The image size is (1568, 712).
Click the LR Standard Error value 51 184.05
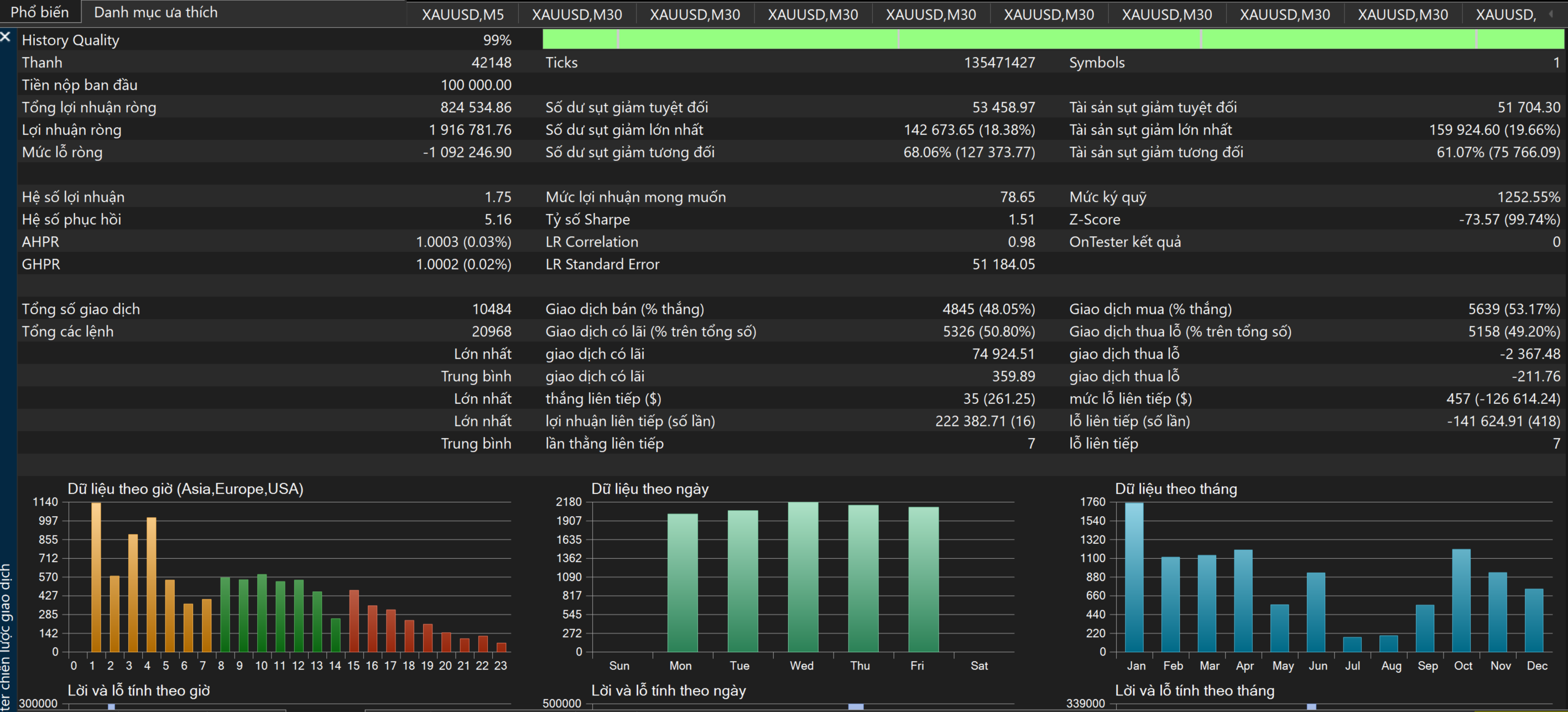(1003, 264)
